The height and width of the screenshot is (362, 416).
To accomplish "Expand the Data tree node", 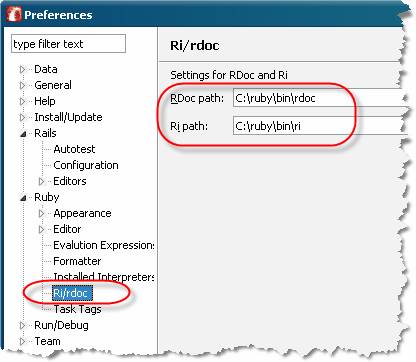I will [x=22, y=69].
